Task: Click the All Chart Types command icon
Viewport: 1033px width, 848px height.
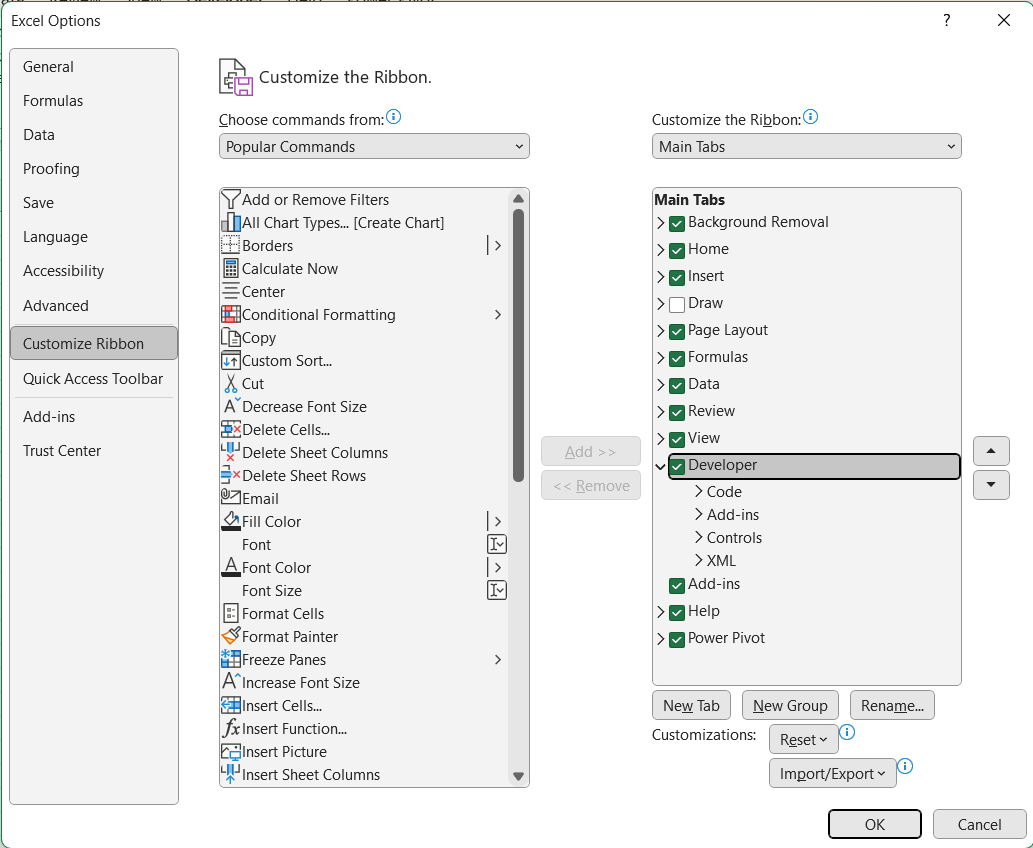Action: (x=231, y=223)
